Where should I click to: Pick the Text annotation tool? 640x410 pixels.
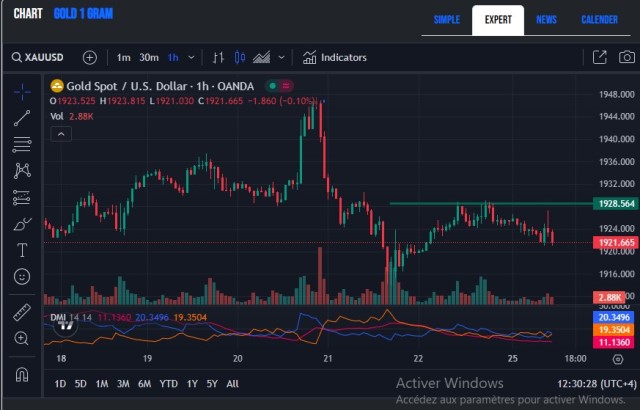[22, 249]
